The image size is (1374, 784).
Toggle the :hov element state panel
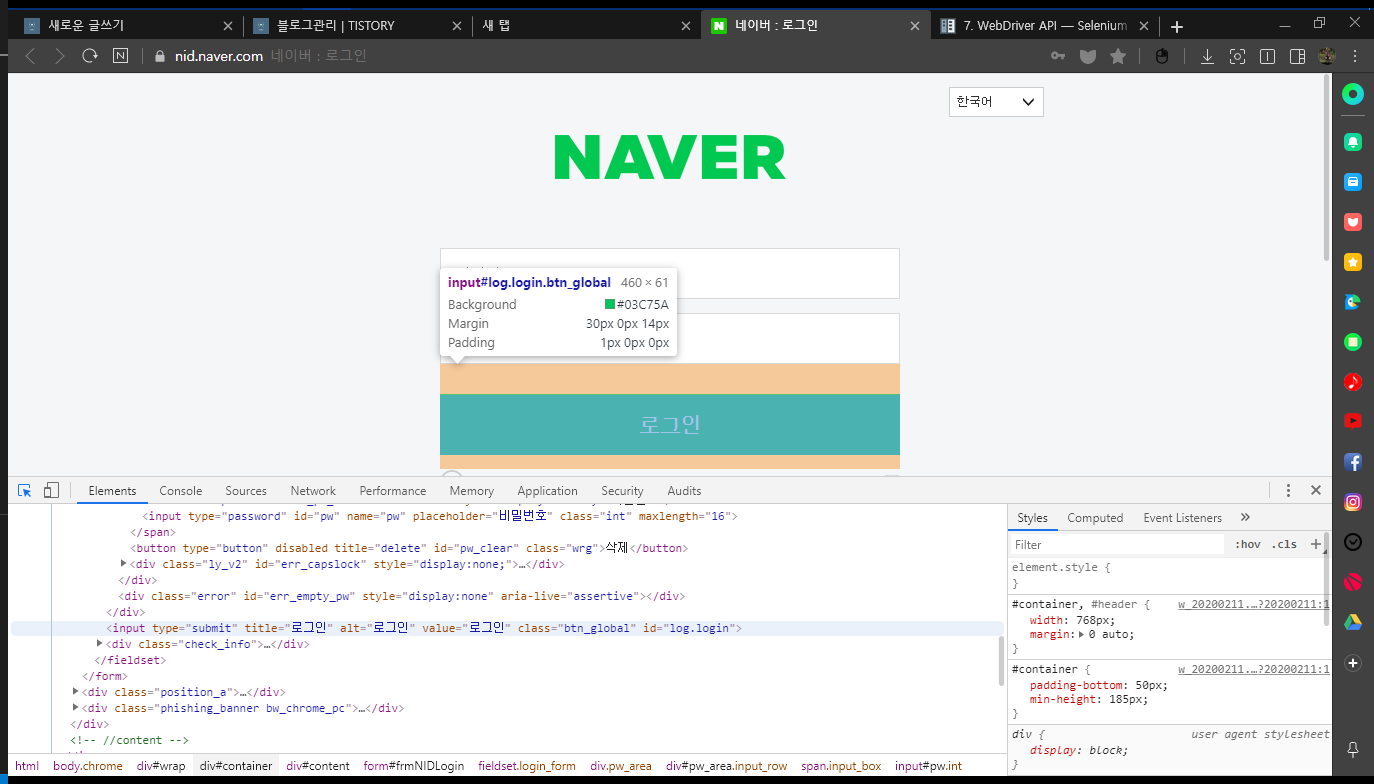pos(1247,544)
